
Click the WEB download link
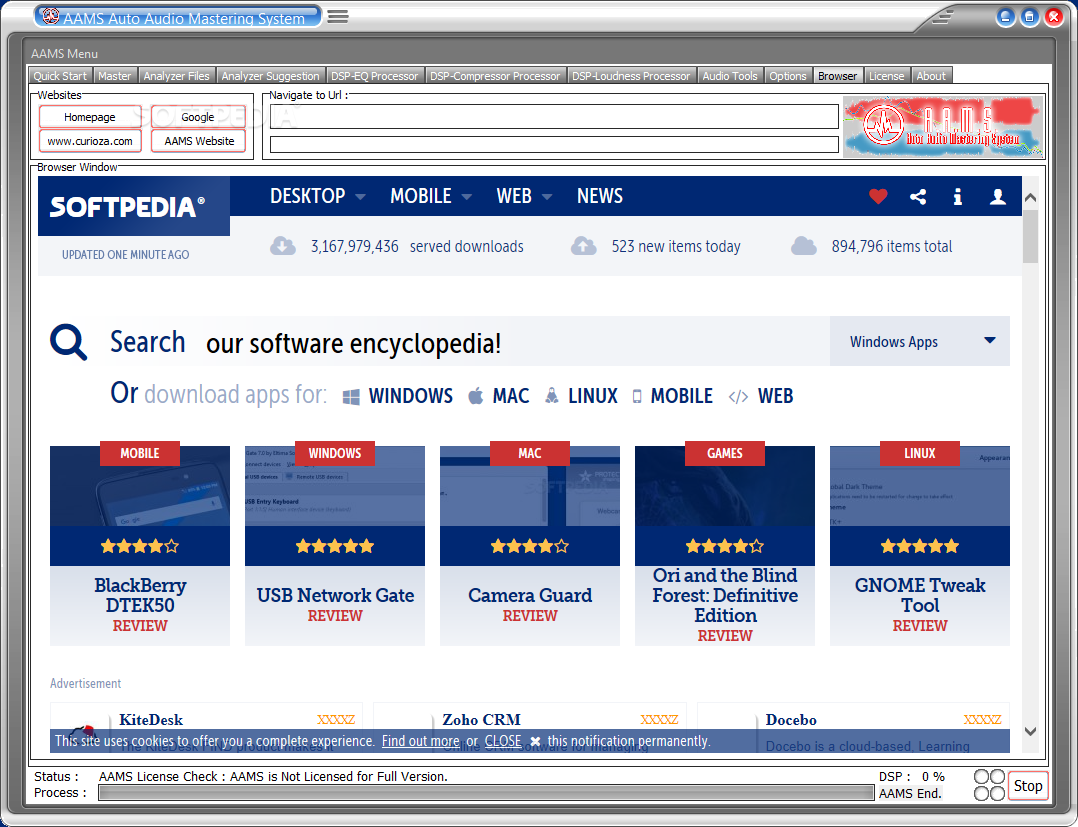coord(776,396)
